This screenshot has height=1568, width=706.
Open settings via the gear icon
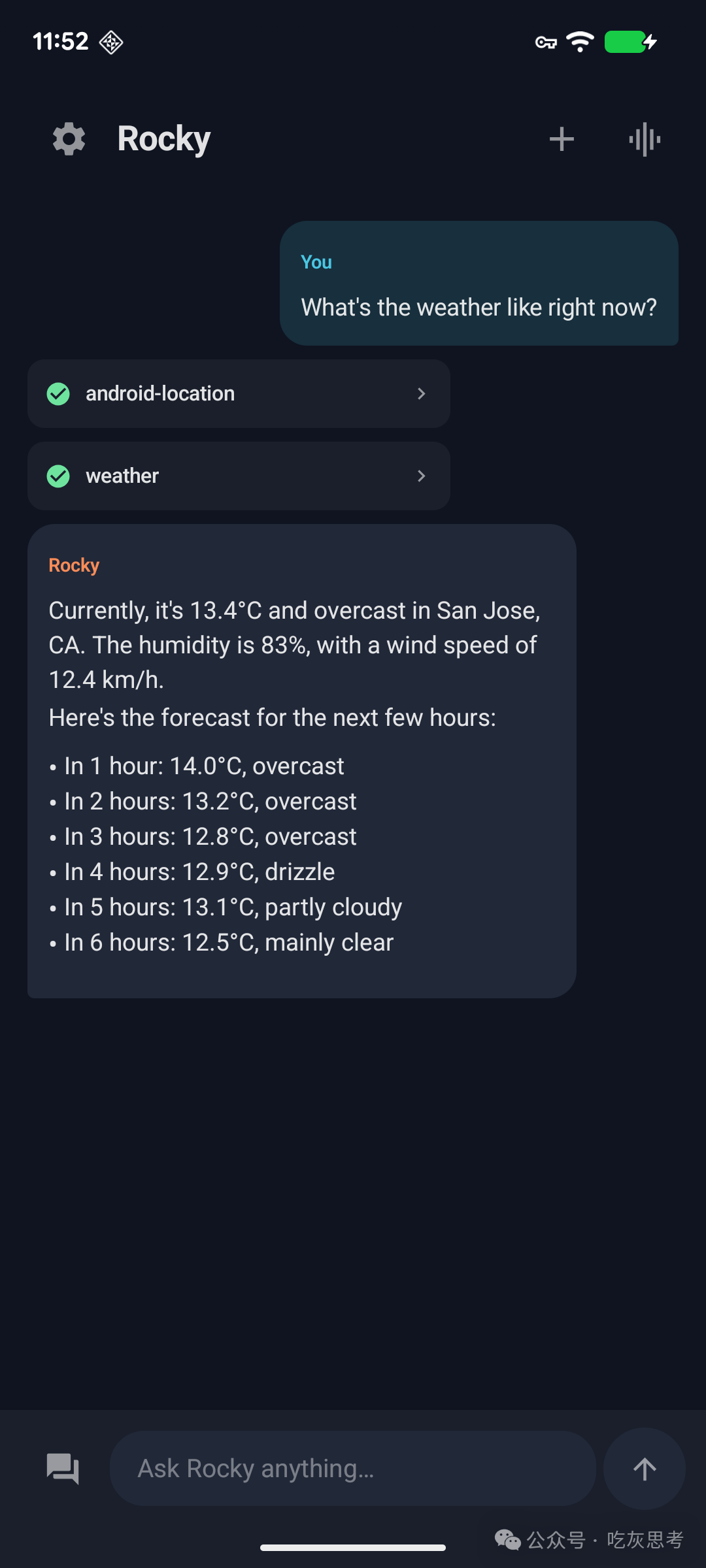click(69, 139)
